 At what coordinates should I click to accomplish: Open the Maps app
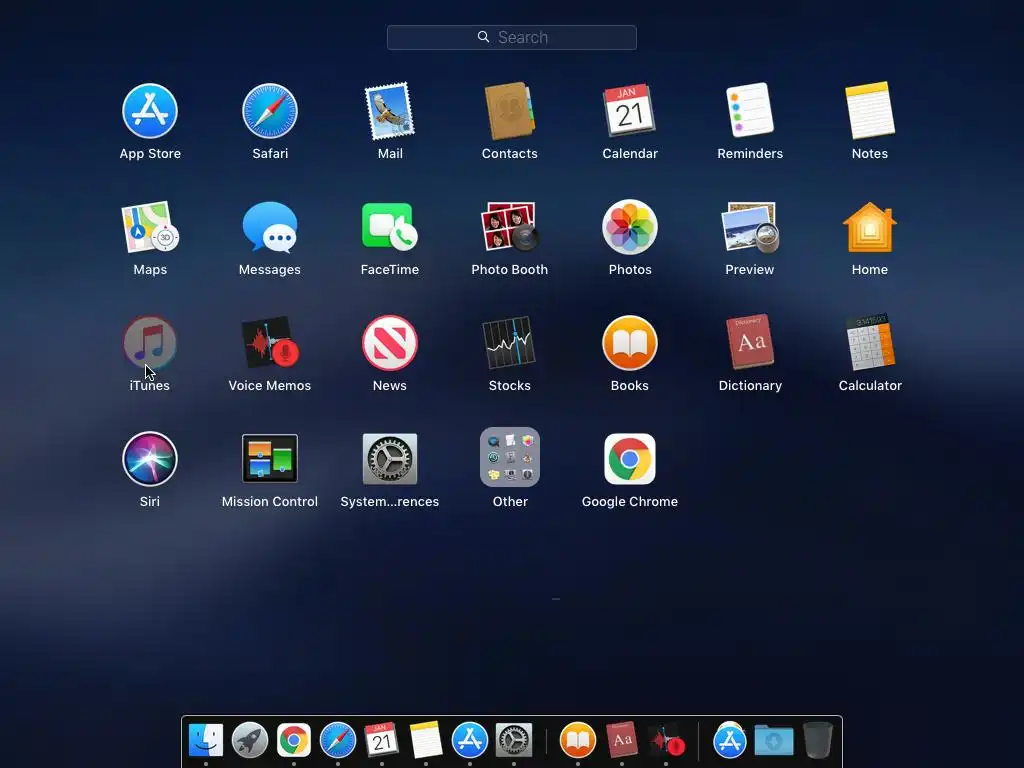point(150,227)
